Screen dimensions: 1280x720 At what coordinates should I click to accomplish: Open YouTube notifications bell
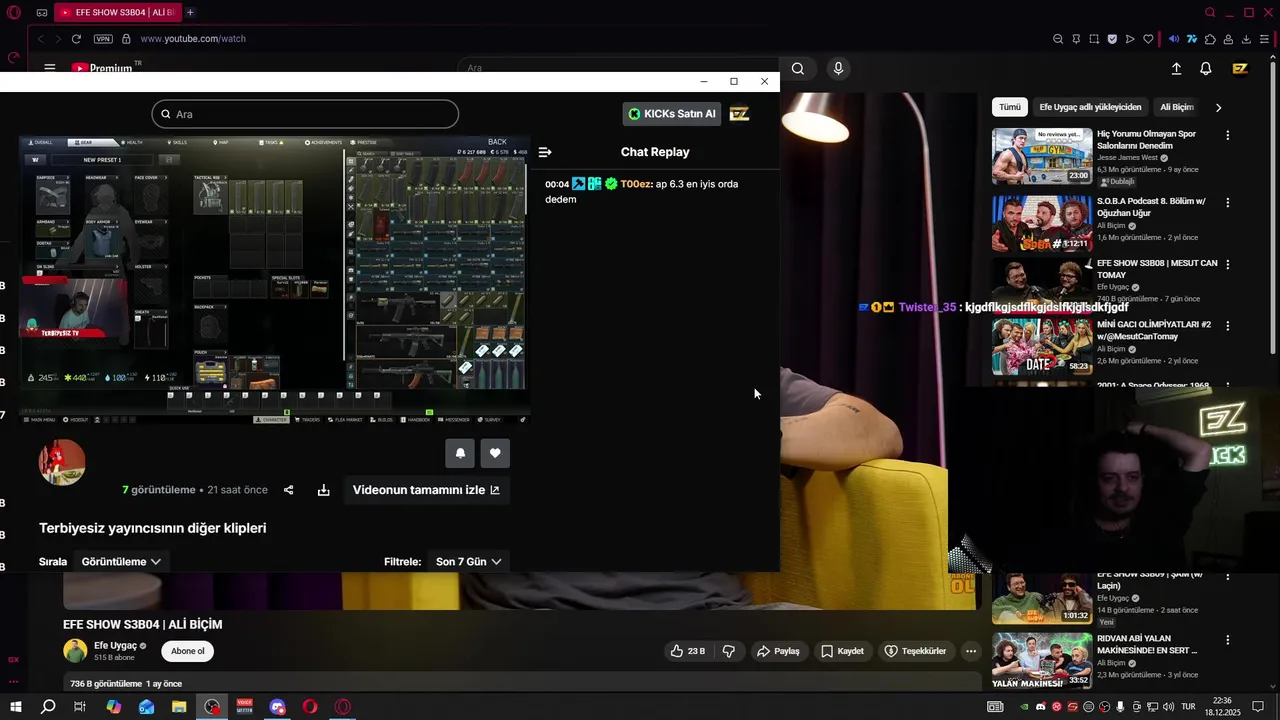click(1206, 68)
